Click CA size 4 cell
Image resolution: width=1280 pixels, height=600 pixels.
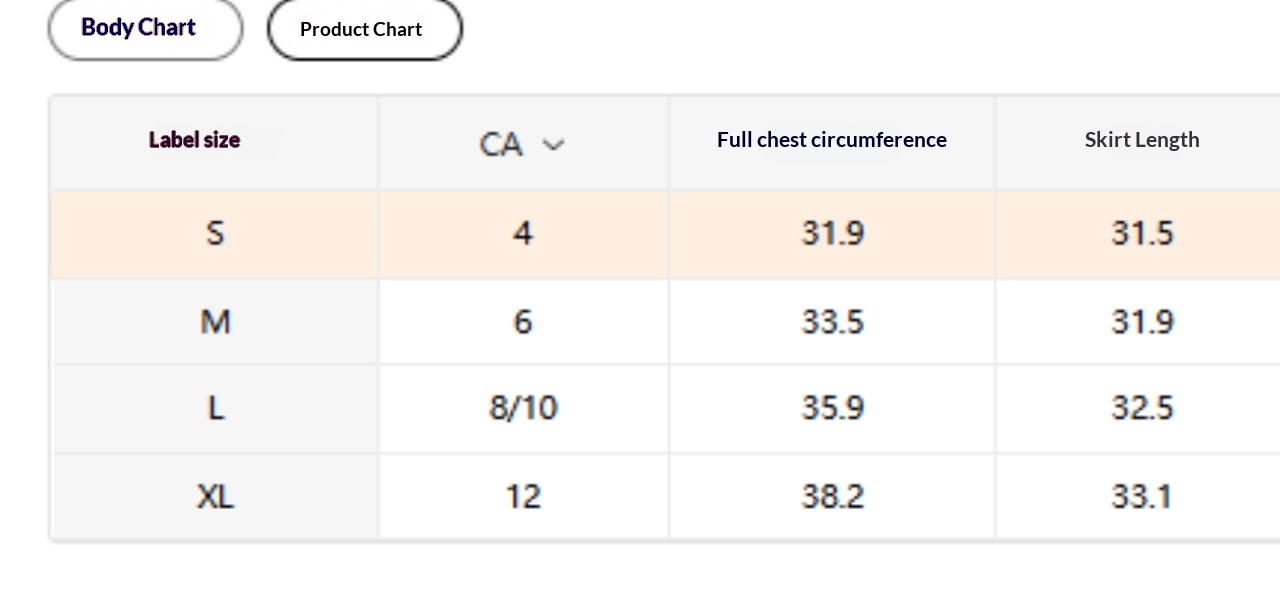[x=523, y=234]
